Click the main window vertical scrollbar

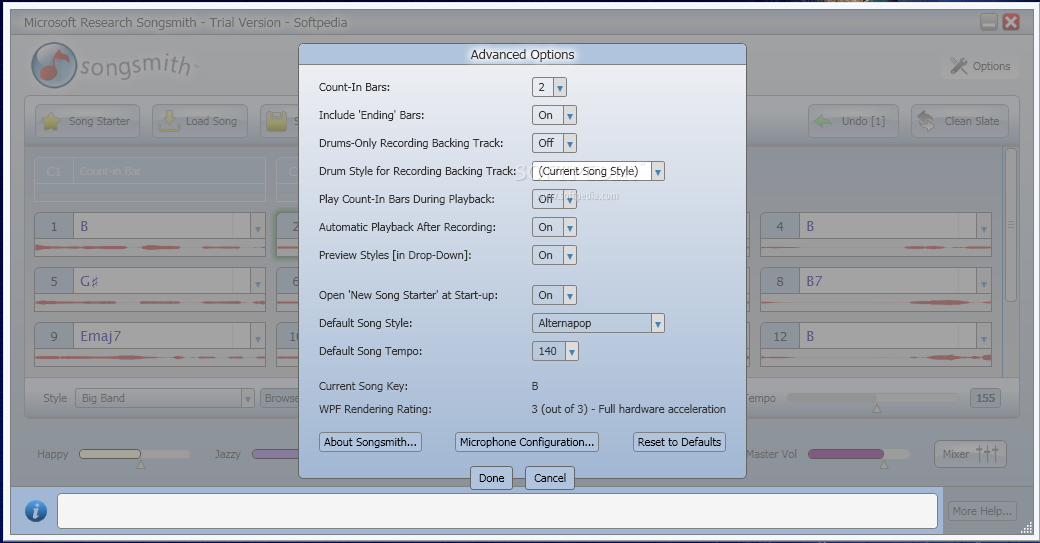coord(1011,225)
